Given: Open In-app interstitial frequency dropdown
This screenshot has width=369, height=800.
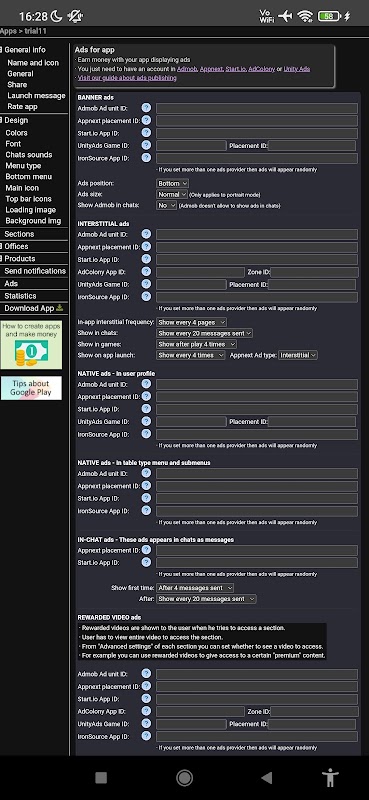Looking at the screenshot, I should click(191, 322).
